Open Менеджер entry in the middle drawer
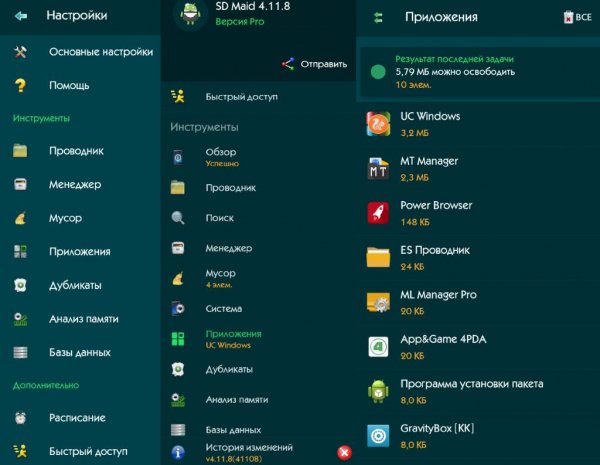Viewport: 600px width, 465px height. click(258, 248)
